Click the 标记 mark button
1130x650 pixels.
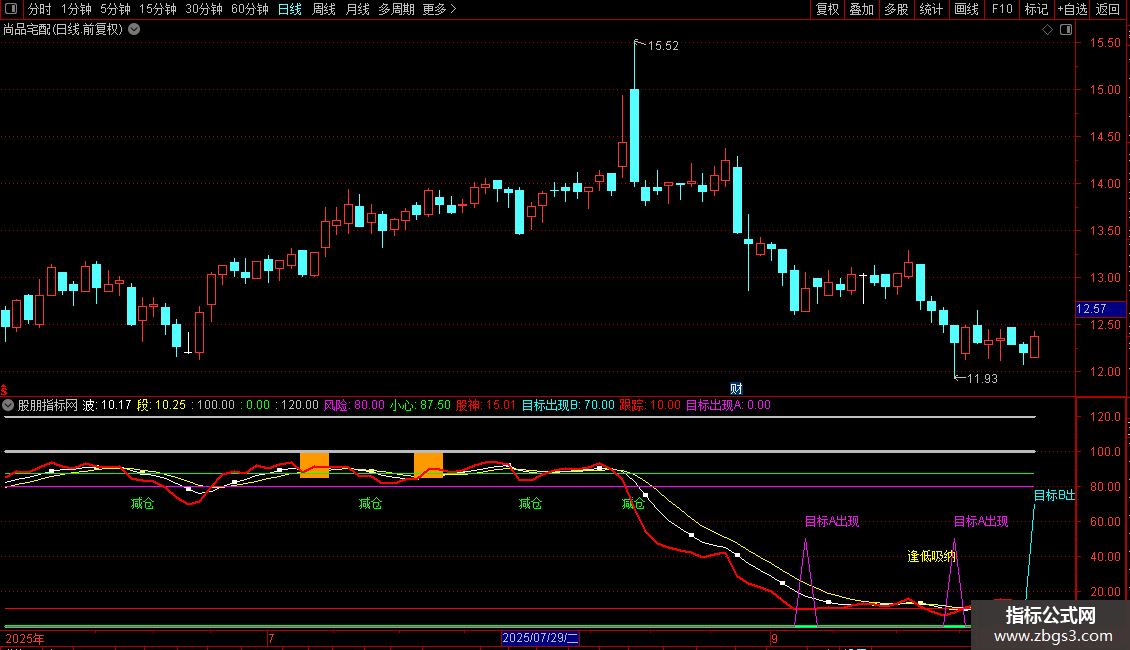[x=1036, y=9]
